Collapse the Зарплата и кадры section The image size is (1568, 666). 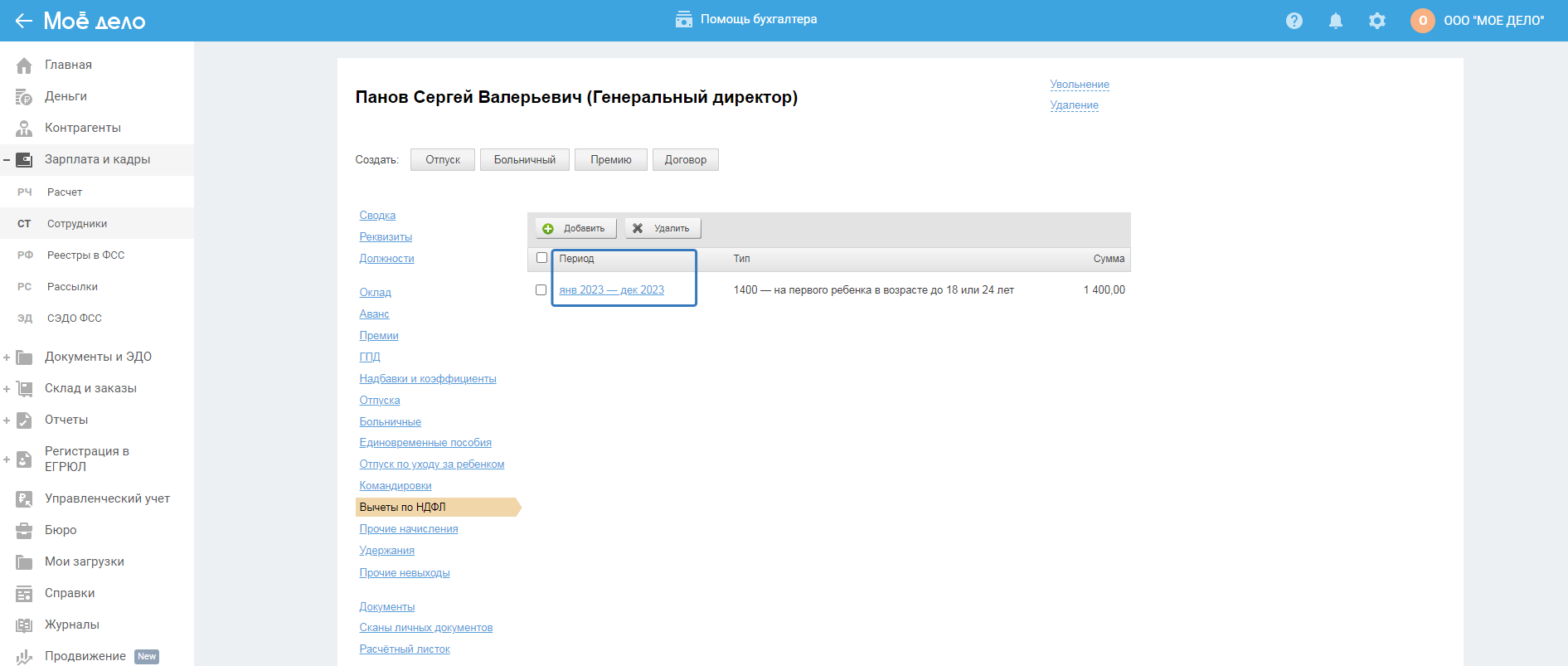click(7, 159)
